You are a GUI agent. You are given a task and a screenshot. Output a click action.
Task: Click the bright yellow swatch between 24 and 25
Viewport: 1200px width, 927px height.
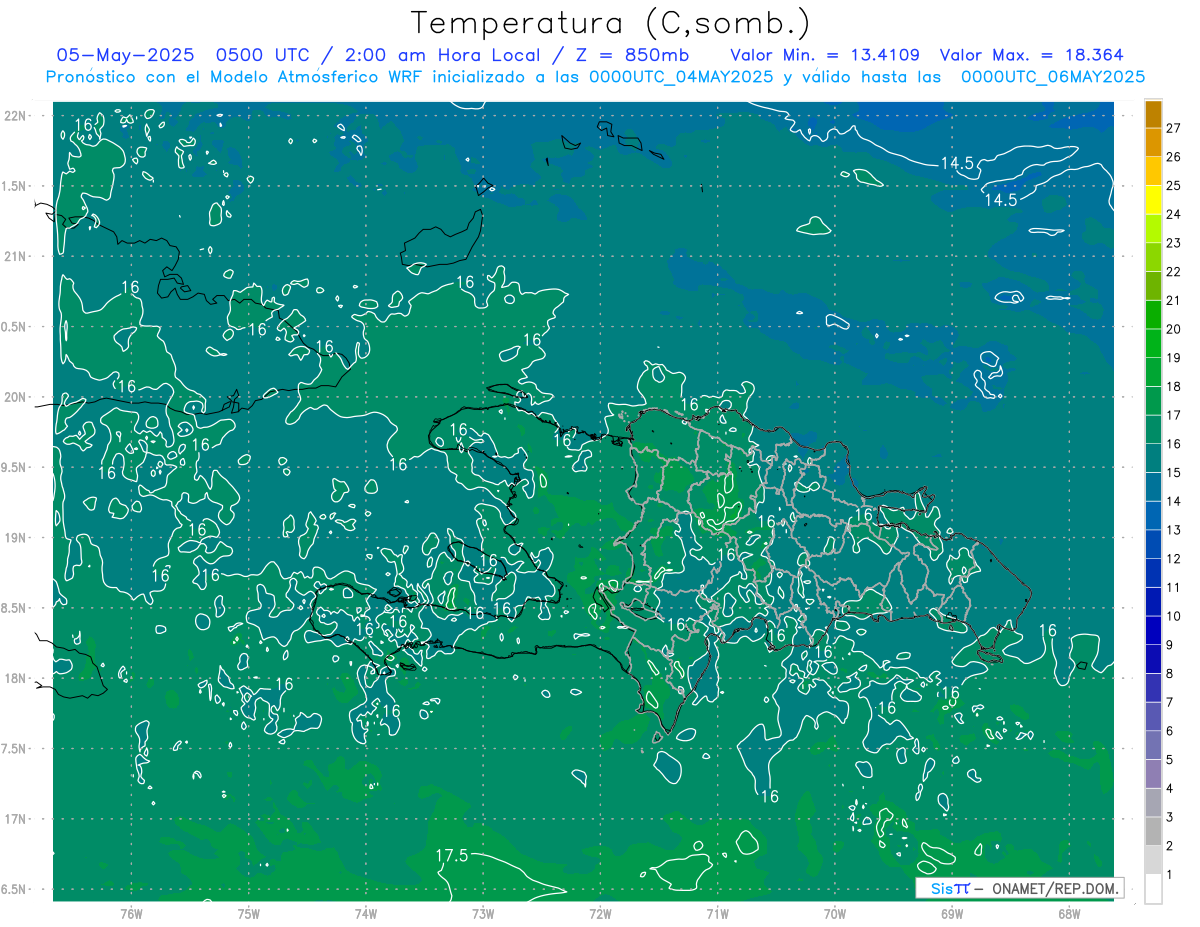point(1153,200)
